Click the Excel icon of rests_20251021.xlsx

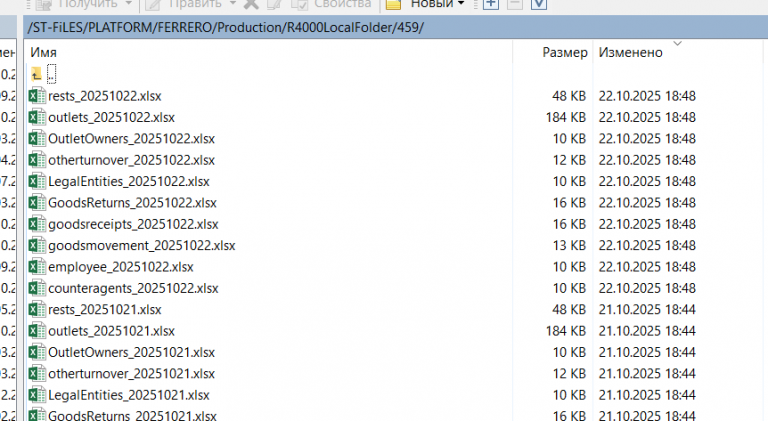37,309
